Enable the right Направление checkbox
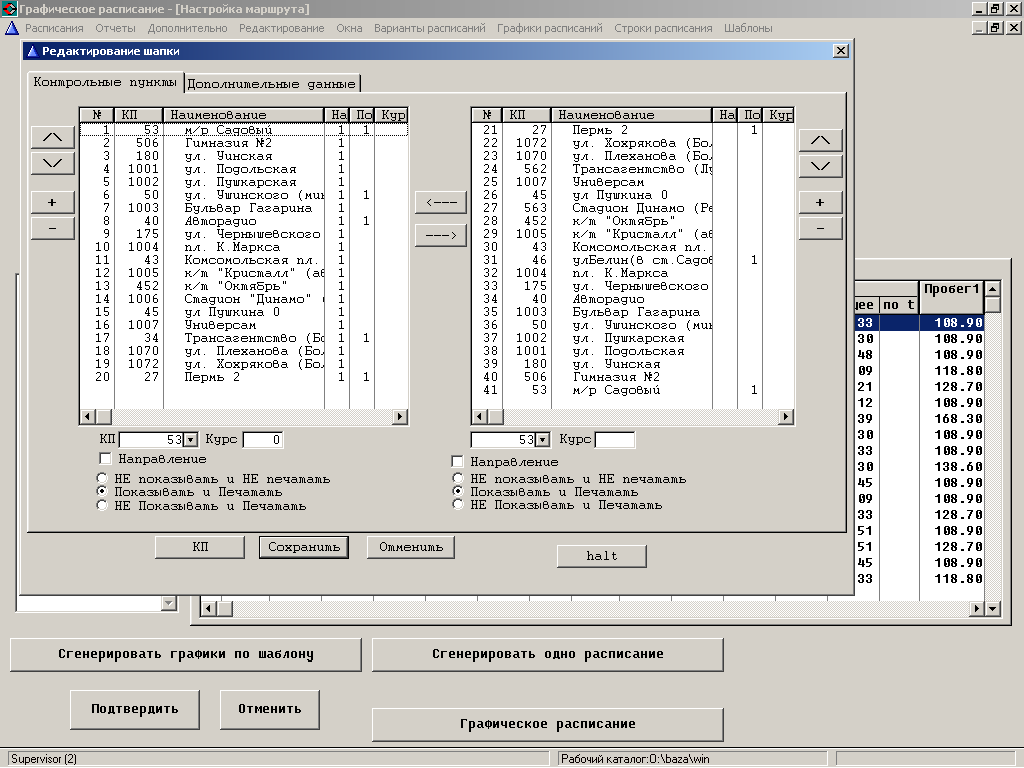Image resolution: width=1024 pixels, height=768 pixels. (x=458, y=462)
